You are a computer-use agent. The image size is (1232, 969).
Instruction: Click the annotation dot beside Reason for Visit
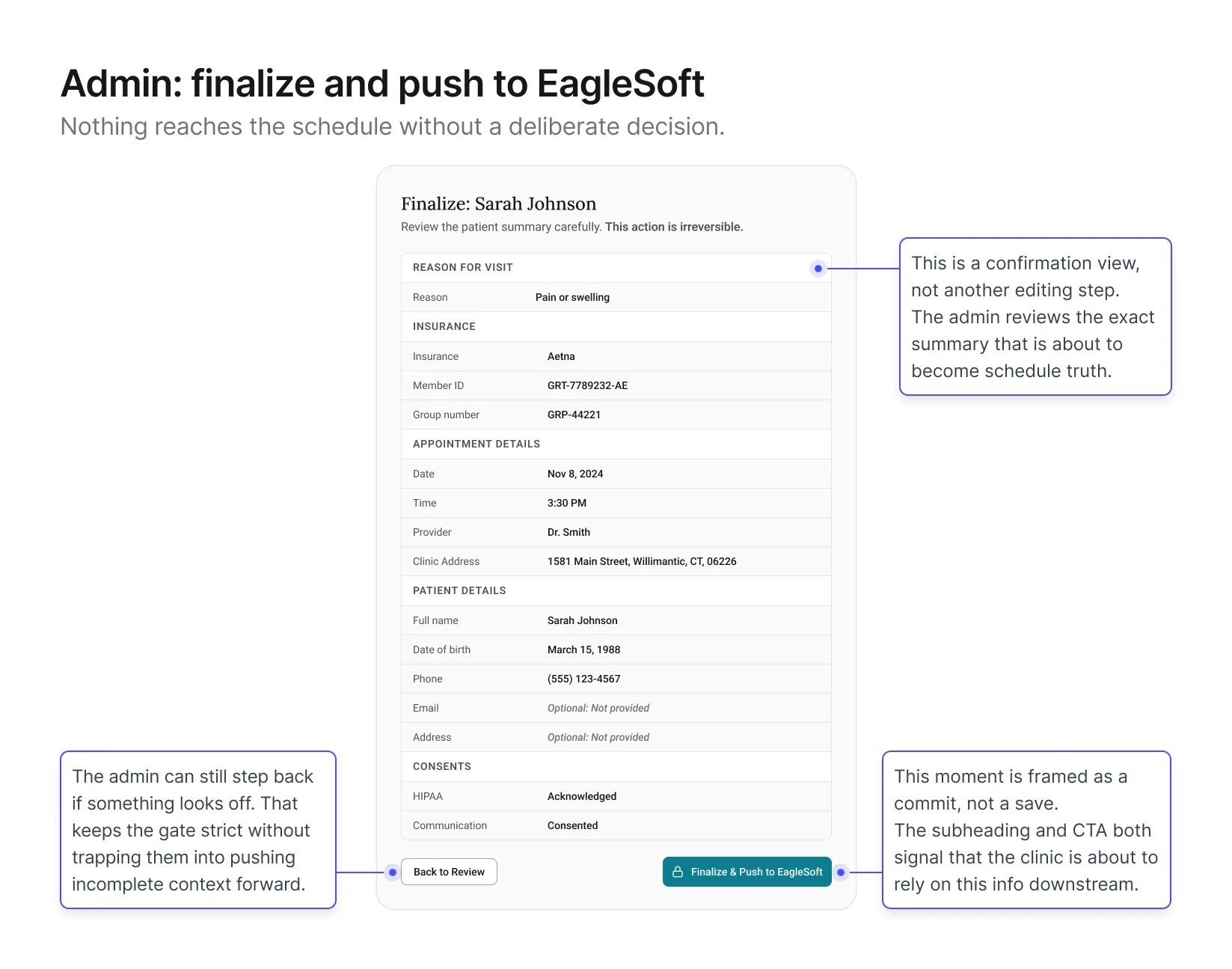818,269
